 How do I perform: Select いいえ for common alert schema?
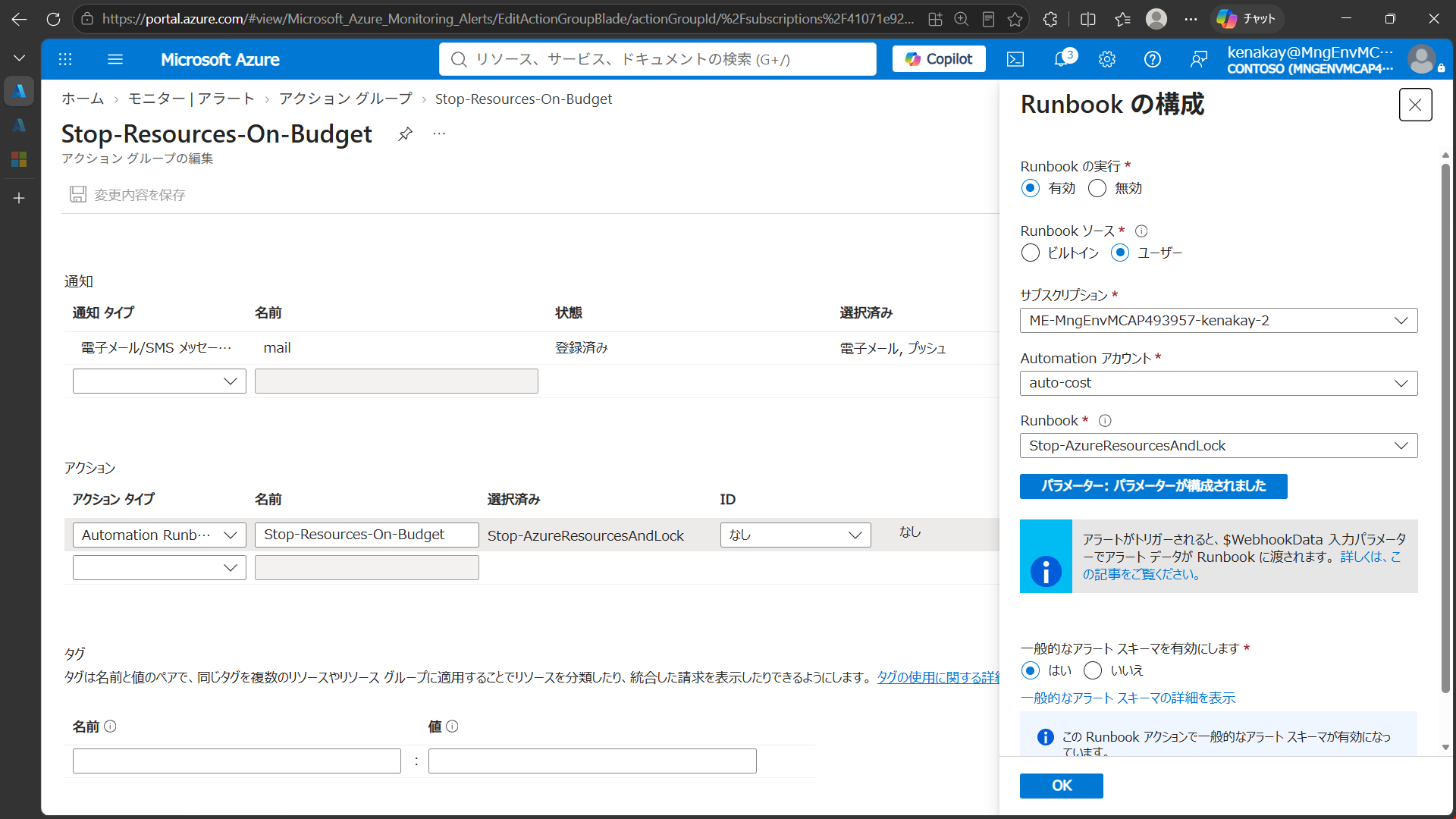1093,670
